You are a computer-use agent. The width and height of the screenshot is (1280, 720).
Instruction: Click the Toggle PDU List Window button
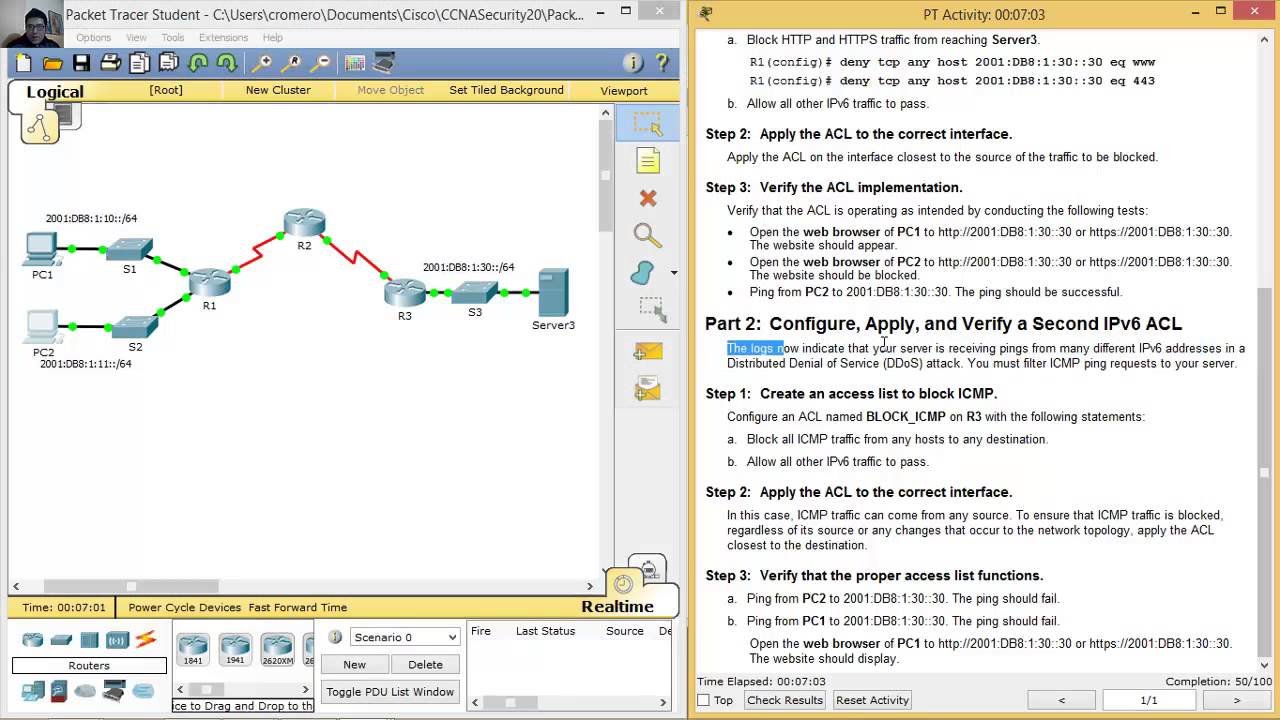tap(389, 692)
